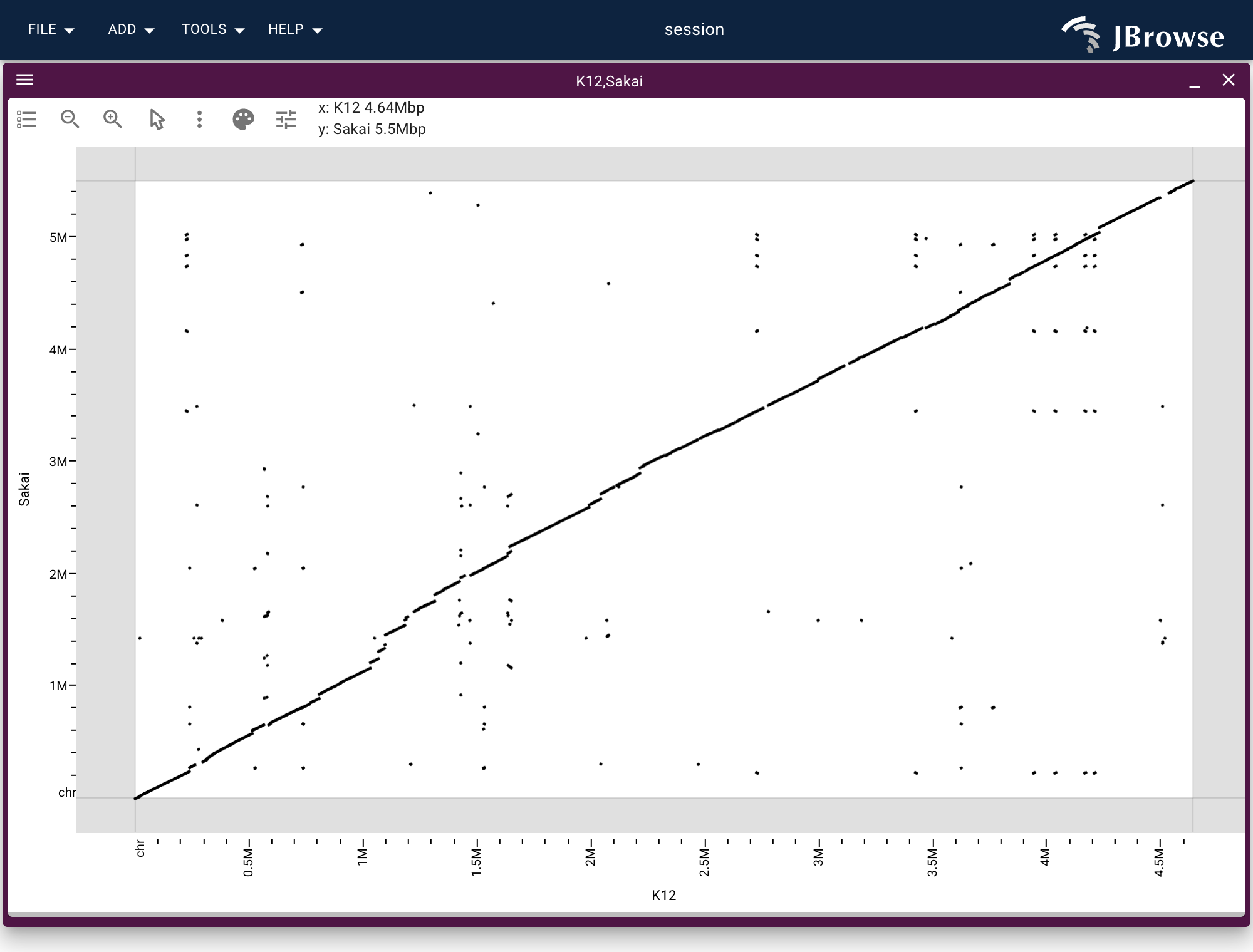Viewport: 1253px width, 952px height.
Task: Zoom in on the dotplot
Action: [113, 119]
